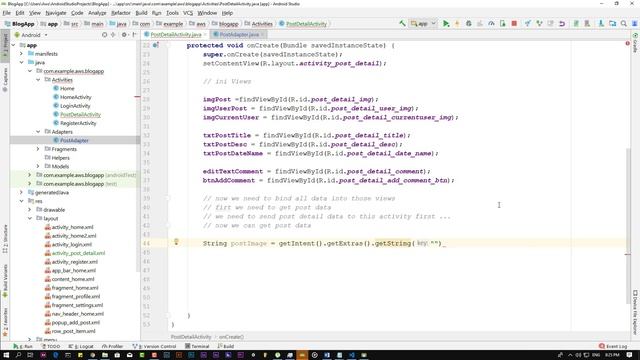Viewport: 640px width, 360px height.
Task: Click the Attach debugger to process icon
Action: pyautogui.click(x=503, y=24)
